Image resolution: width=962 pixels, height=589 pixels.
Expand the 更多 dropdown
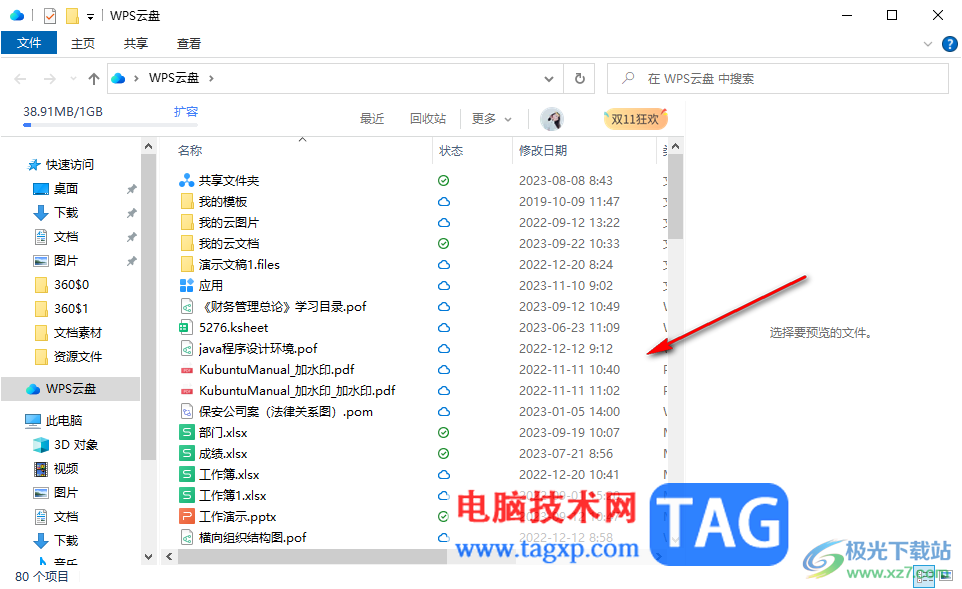(x=491, y=118)
